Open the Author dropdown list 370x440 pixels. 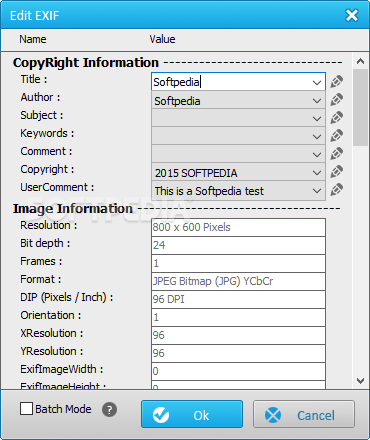pos(317,100)
